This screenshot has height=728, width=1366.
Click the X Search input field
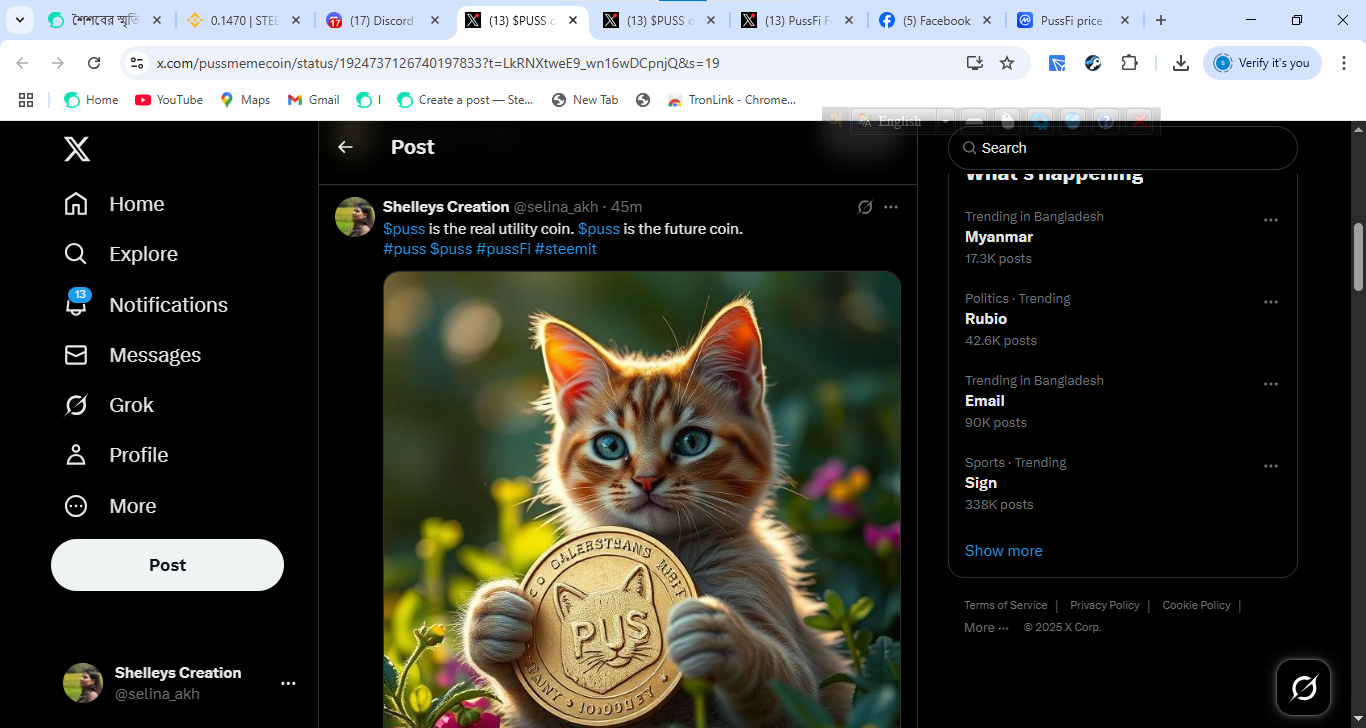1122,148
